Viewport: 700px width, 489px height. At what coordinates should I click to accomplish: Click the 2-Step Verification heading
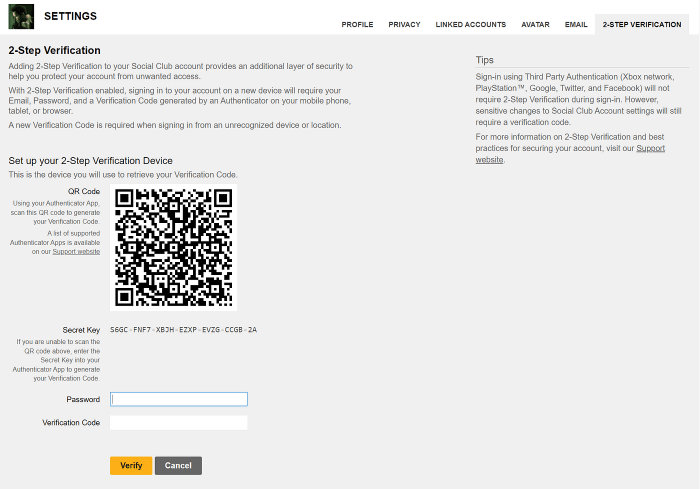click(54, 50)
